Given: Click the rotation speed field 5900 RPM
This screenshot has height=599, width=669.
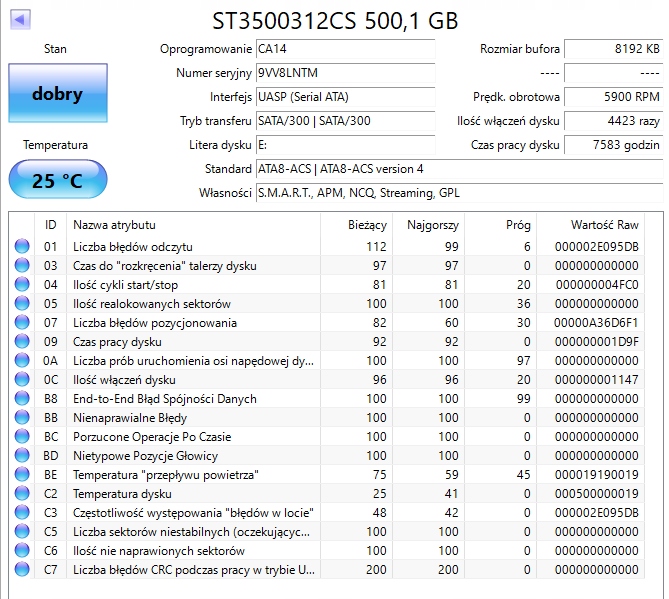Looking at the screenshot, I should click(612, 97).
